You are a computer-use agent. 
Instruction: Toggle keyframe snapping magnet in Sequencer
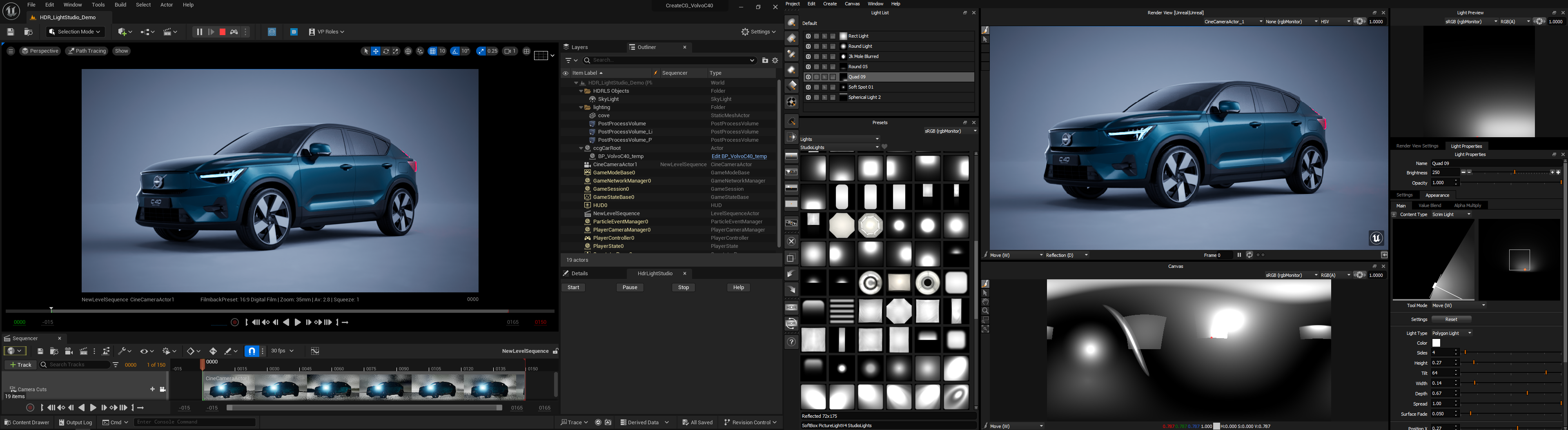(252, 351)
